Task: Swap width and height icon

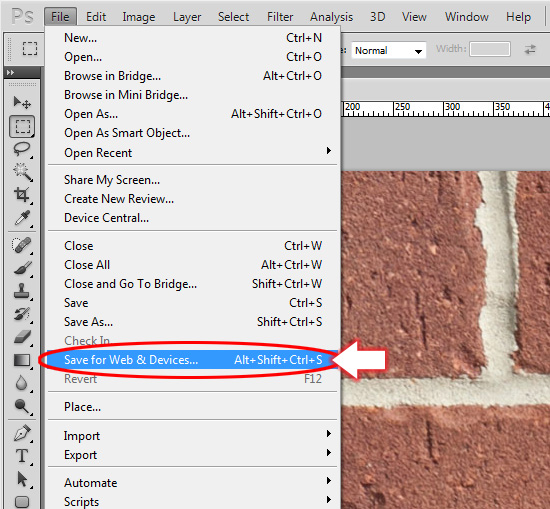Action: click(x=530, y=49)
